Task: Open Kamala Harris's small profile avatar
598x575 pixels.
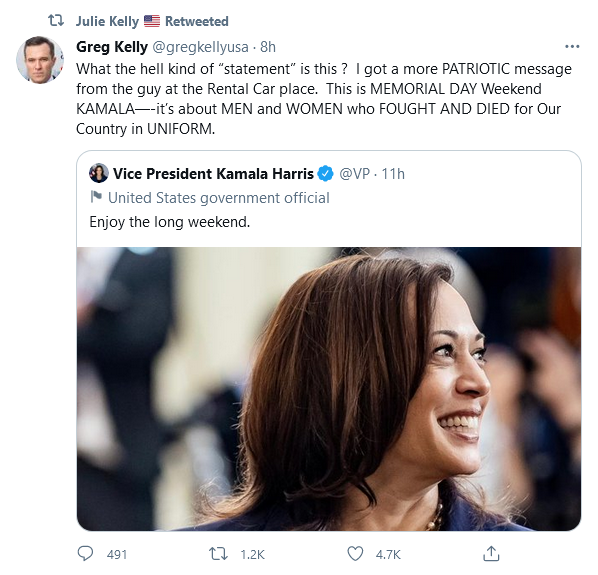Action: (x=99, y=173)
